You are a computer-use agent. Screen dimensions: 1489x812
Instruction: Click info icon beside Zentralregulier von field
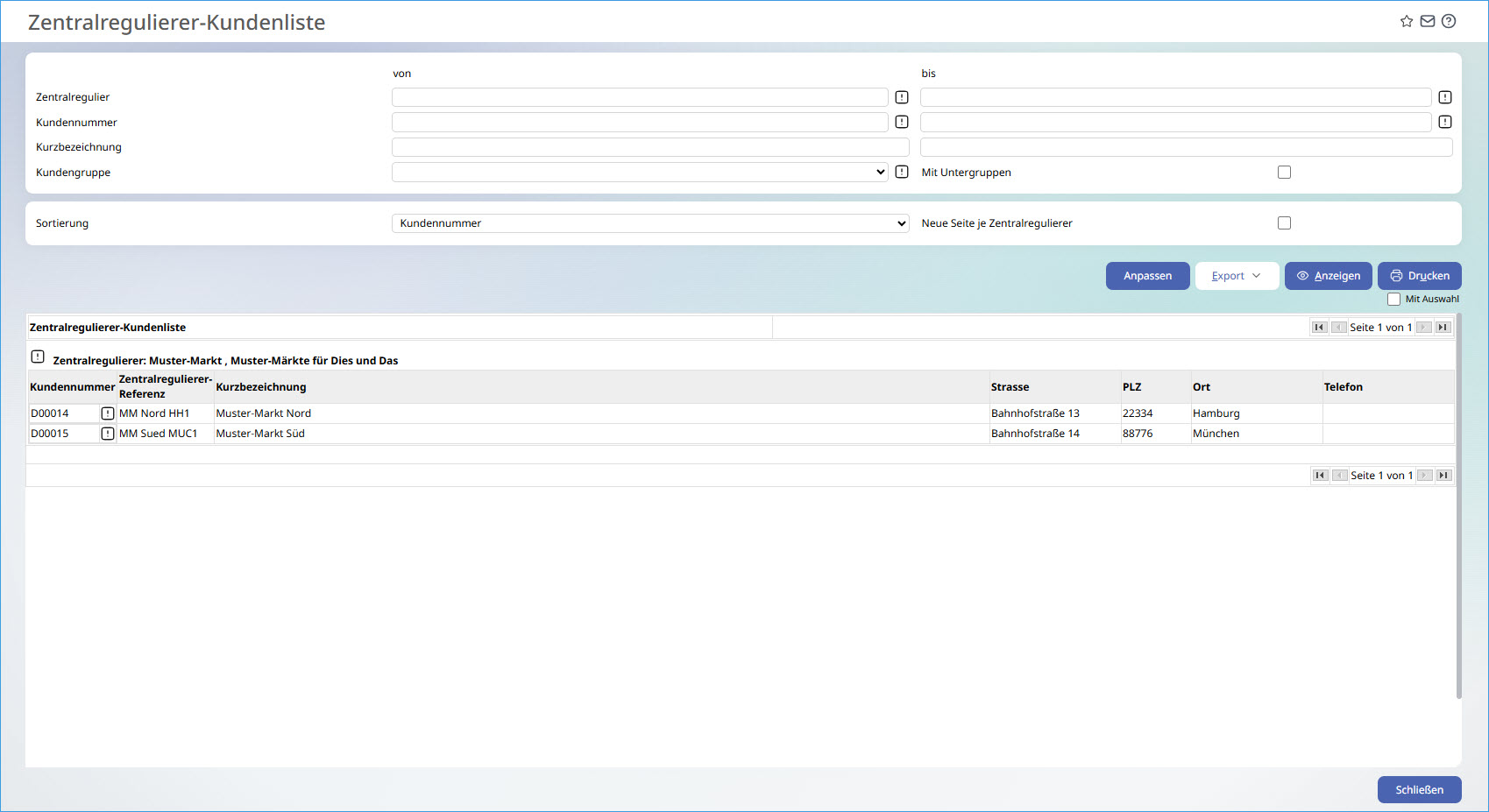[x=902, y=97]
